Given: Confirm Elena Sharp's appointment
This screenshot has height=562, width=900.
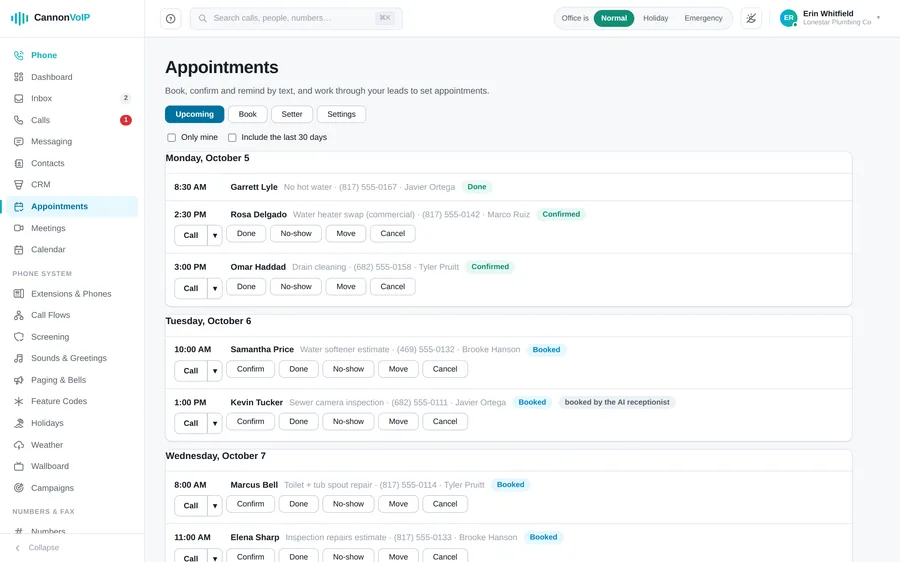Looking at the screenshot, I should pos(250,556).
